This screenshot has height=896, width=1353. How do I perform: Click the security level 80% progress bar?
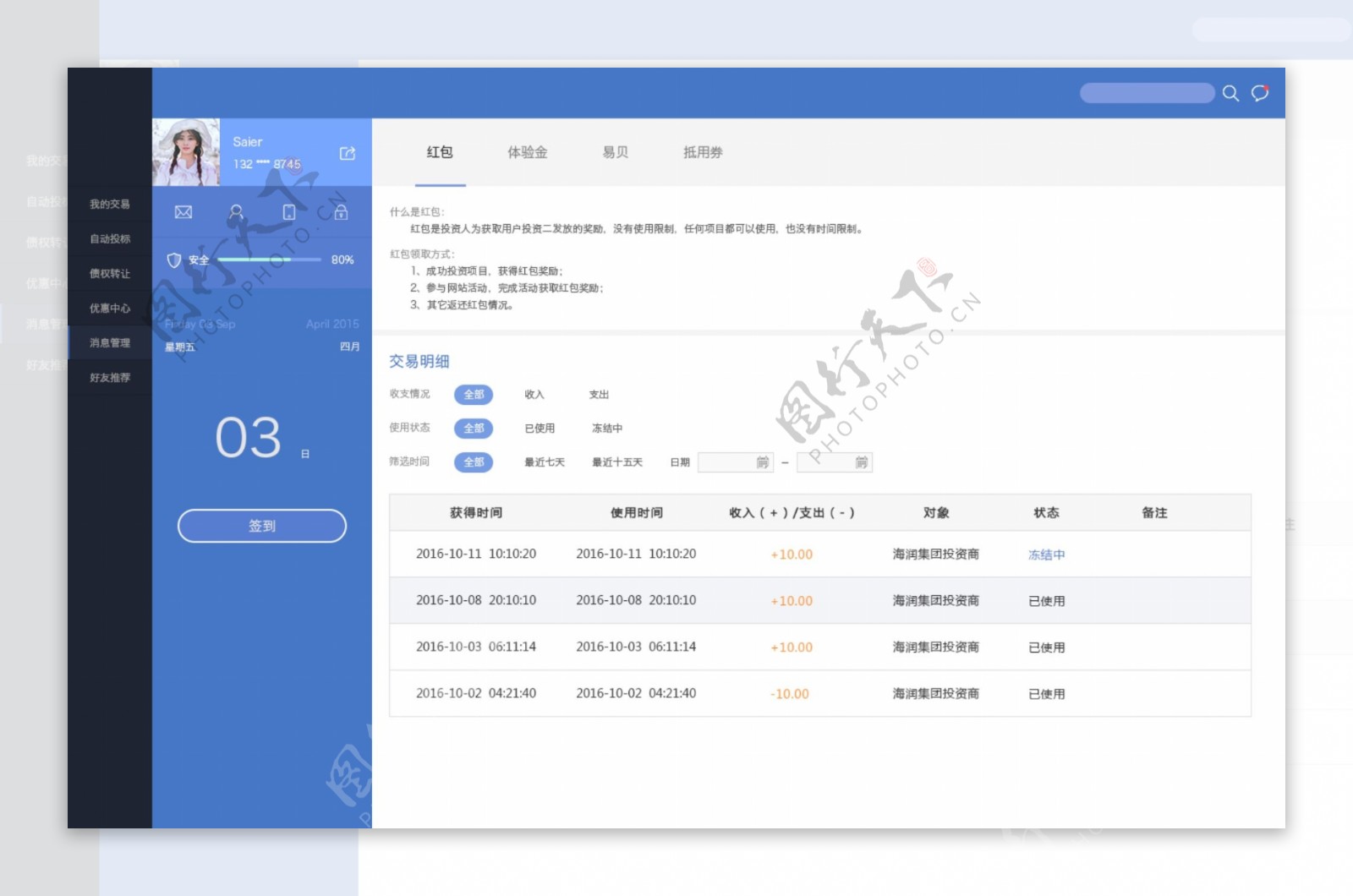point(270,260)
